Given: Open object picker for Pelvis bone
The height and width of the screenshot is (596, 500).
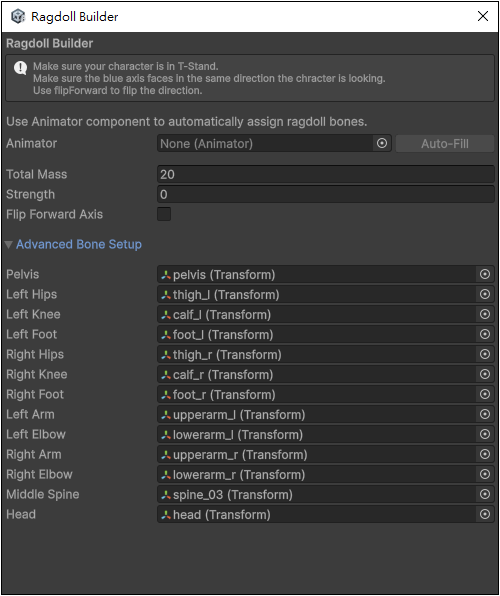Looking at the screenshot, I should 485,274.
